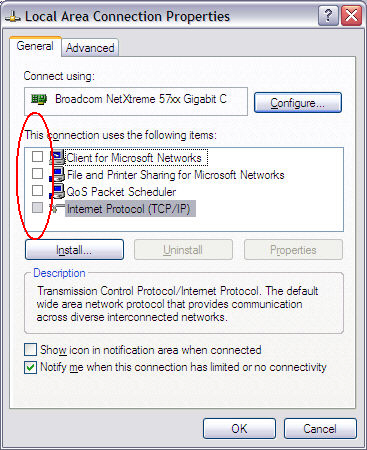Enable Client for Microsoft Networks checkbox
The height and width of the screenshot is (450, 367).
37,156
